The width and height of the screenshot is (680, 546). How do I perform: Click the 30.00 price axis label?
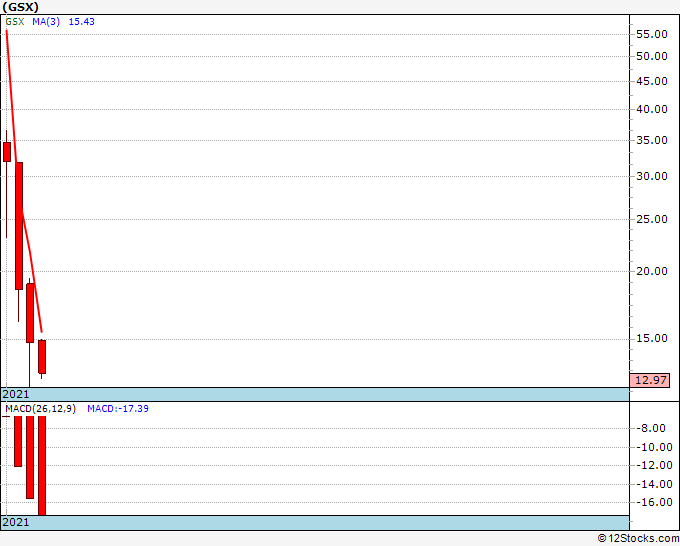point(651,176)
